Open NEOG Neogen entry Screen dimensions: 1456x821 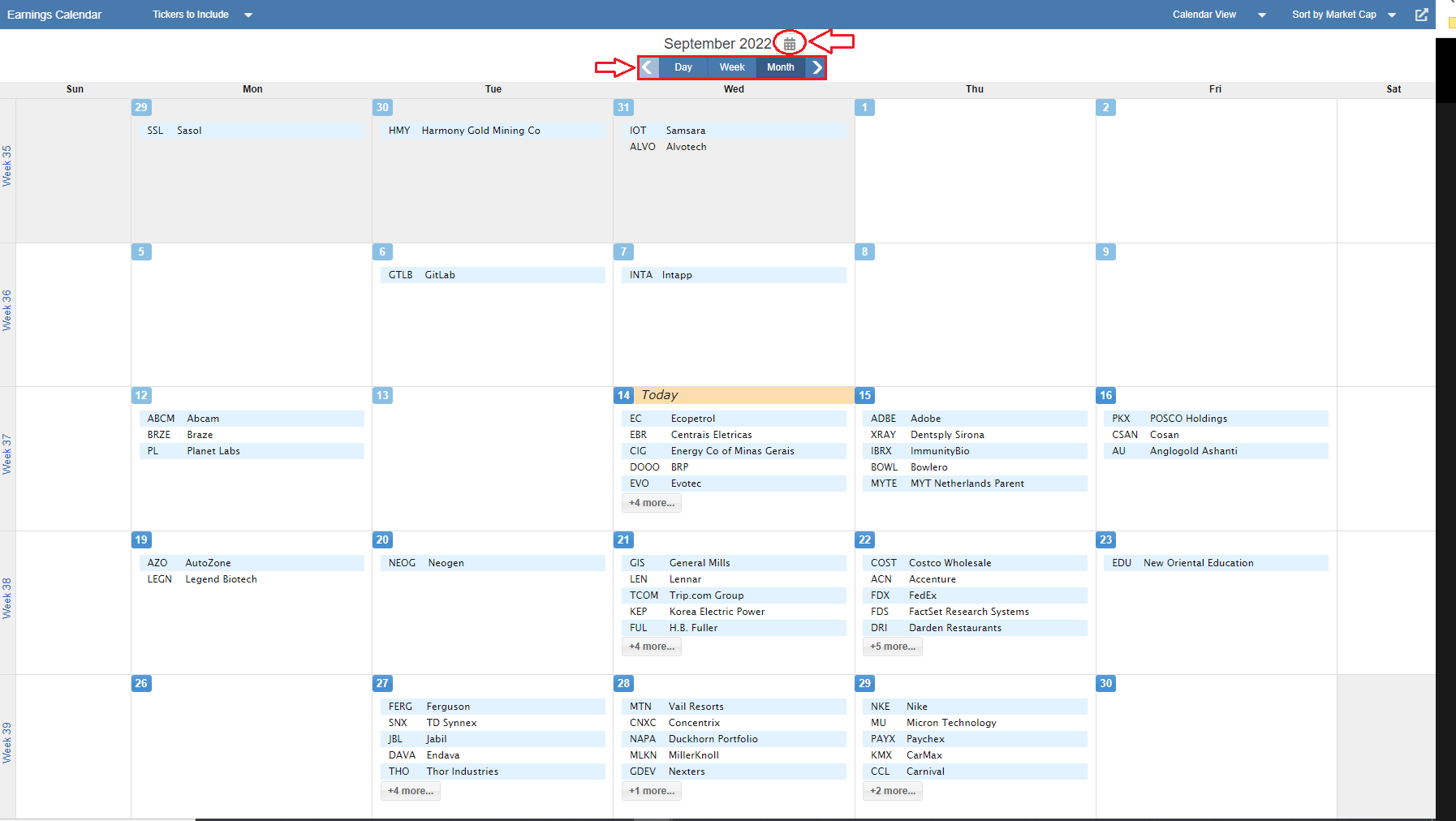pyautogui.click(x=493, y=563)
